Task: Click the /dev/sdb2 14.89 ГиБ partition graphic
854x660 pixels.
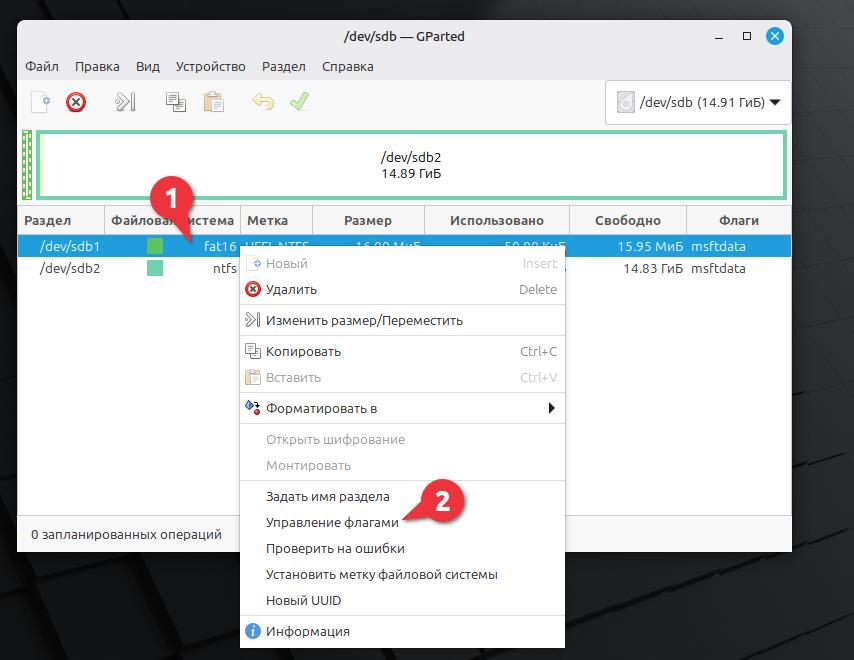Action: [x=411, y=165]
